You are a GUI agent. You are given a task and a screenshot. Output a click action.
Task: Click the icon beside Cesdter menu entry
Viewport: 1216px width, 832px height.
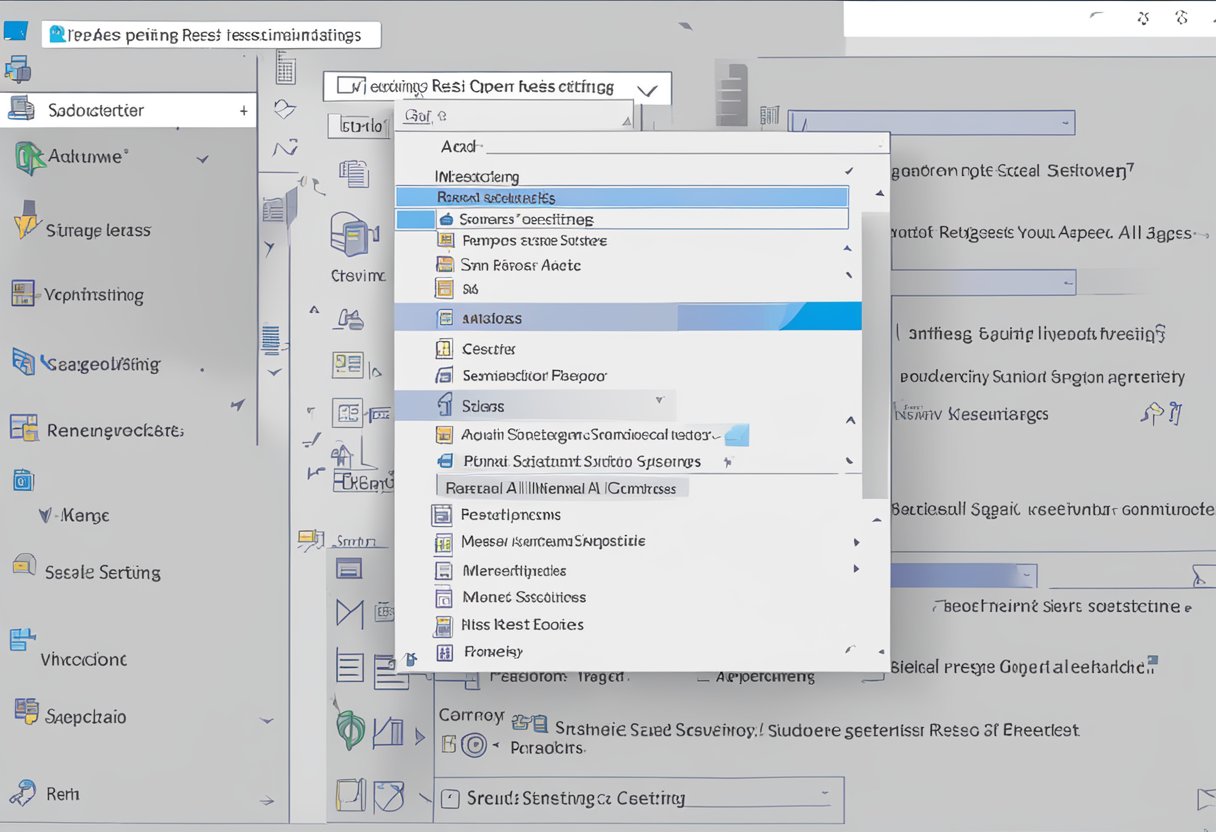click(445, 349)
